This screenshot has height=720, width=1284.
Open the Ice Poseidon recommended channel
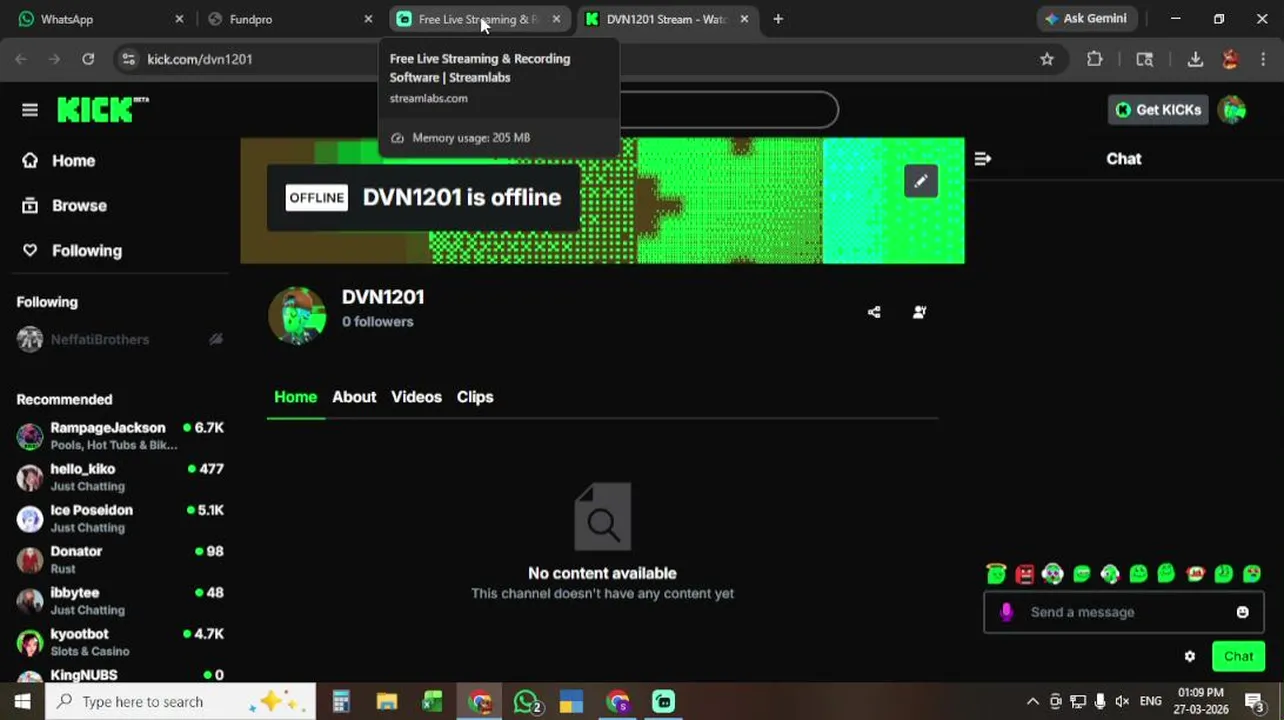point(120,518)
